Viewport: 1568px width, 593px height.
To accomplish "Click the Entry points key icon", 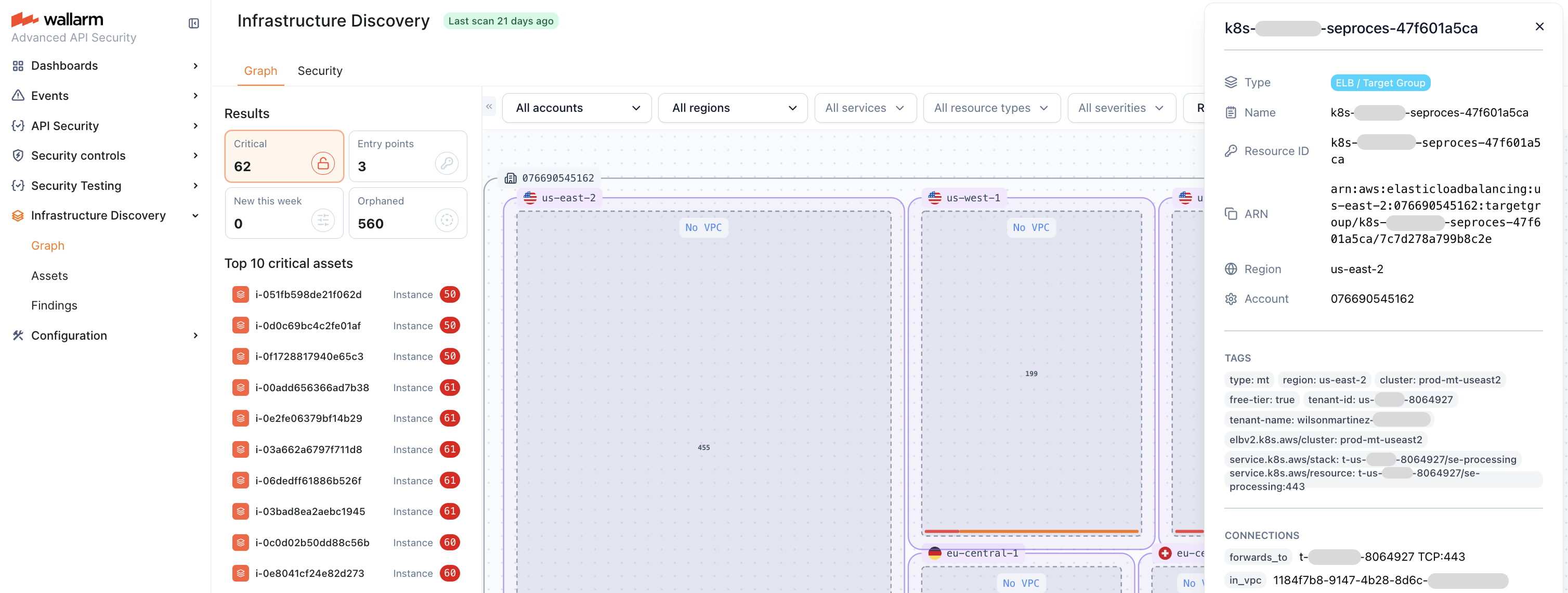I will [x=447, y=163].
